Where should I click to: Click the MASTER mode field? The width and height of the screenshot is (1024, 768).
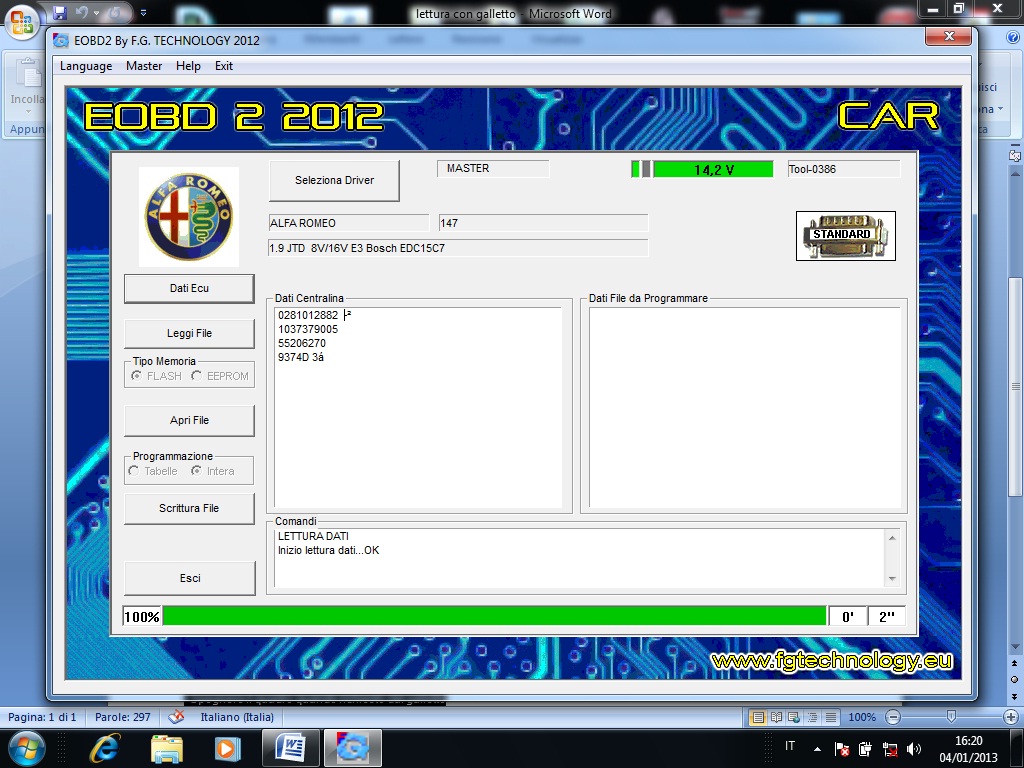tap(493, 168)
